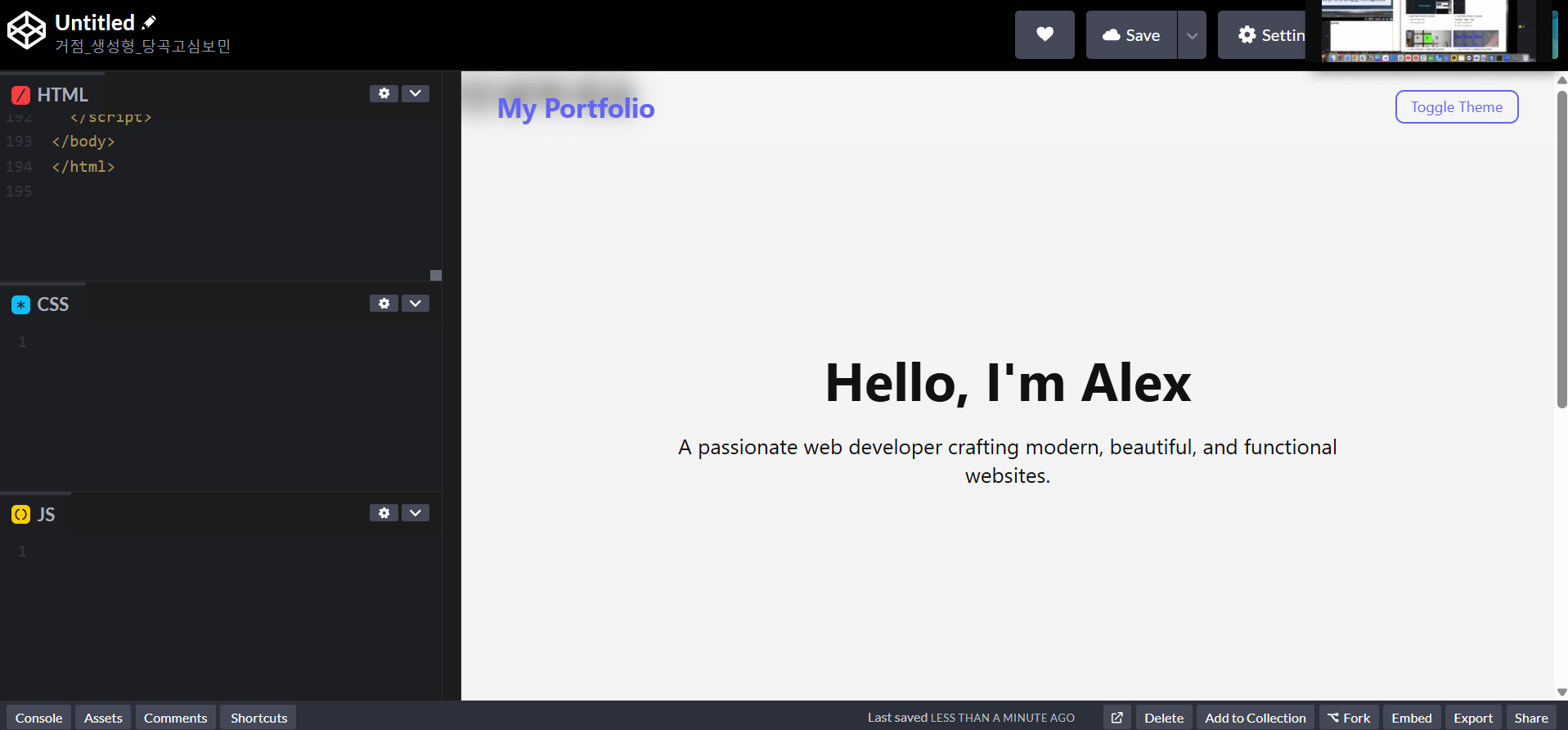
Task: Click the CSS language icon
Action: (20, 304)
